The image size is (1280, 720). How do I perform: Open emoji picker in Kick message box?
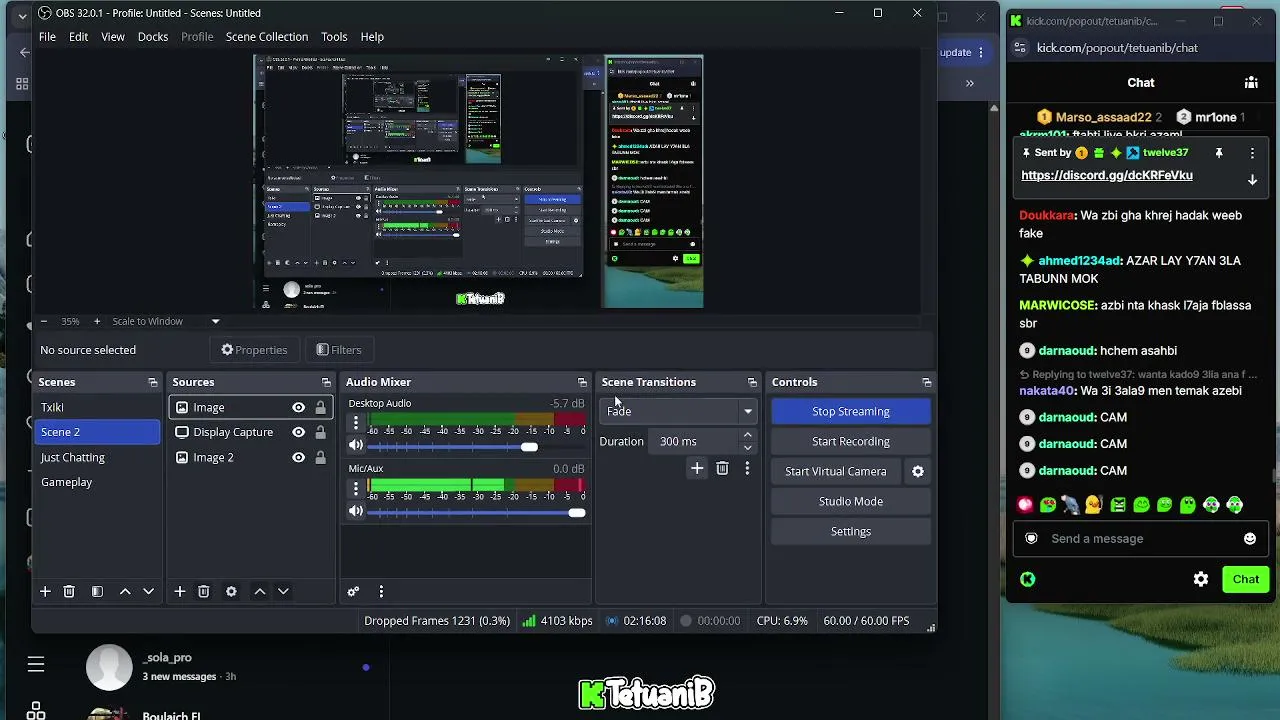tap(1250, 538)
